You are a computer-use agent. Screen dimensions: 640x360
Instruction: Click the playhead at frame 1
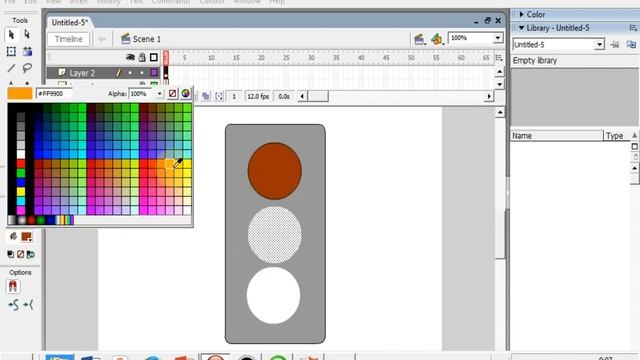point(166,58)
